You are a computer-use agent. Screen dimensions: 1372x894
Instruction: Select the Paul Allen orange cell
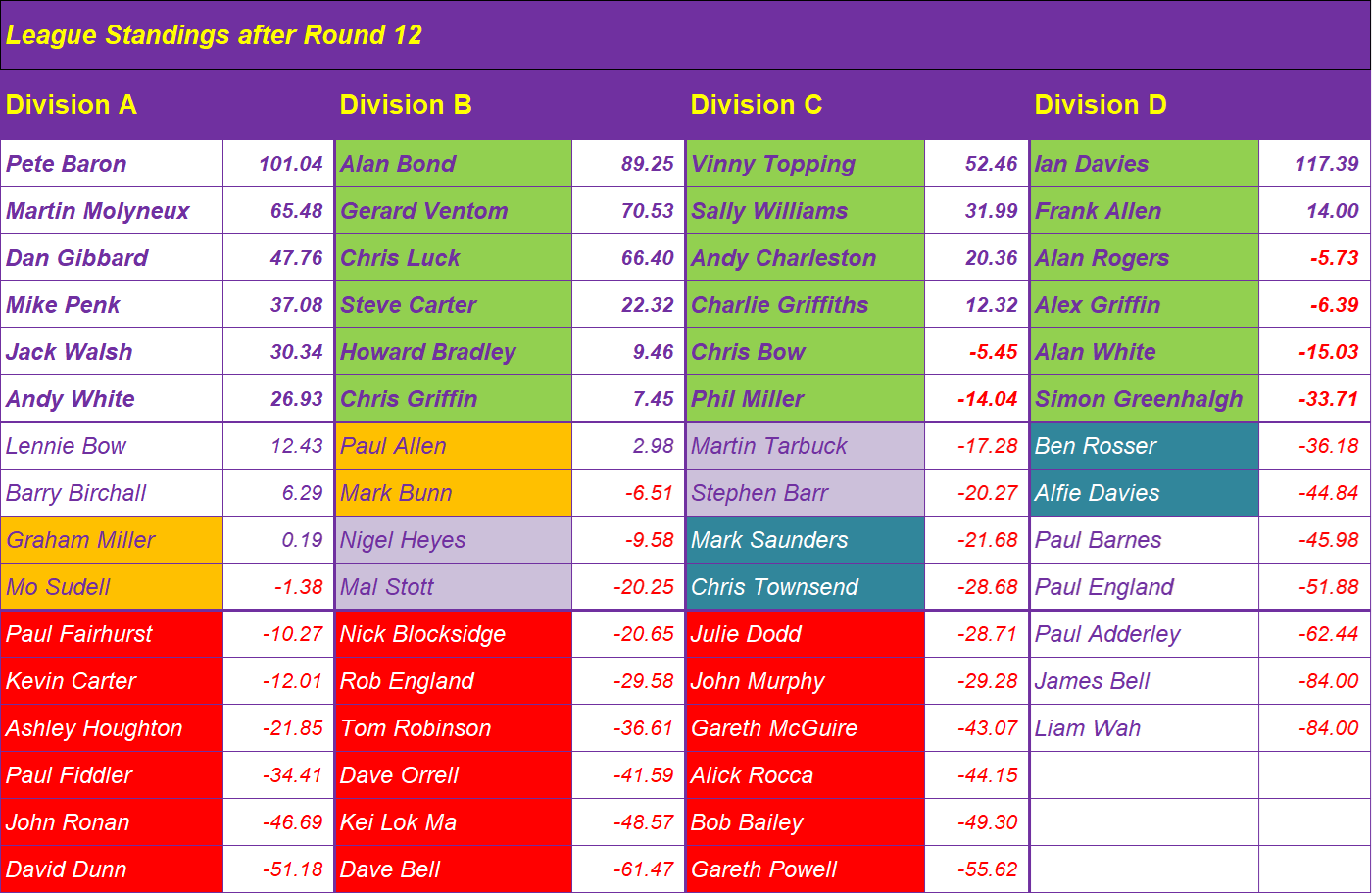[454, 446]
